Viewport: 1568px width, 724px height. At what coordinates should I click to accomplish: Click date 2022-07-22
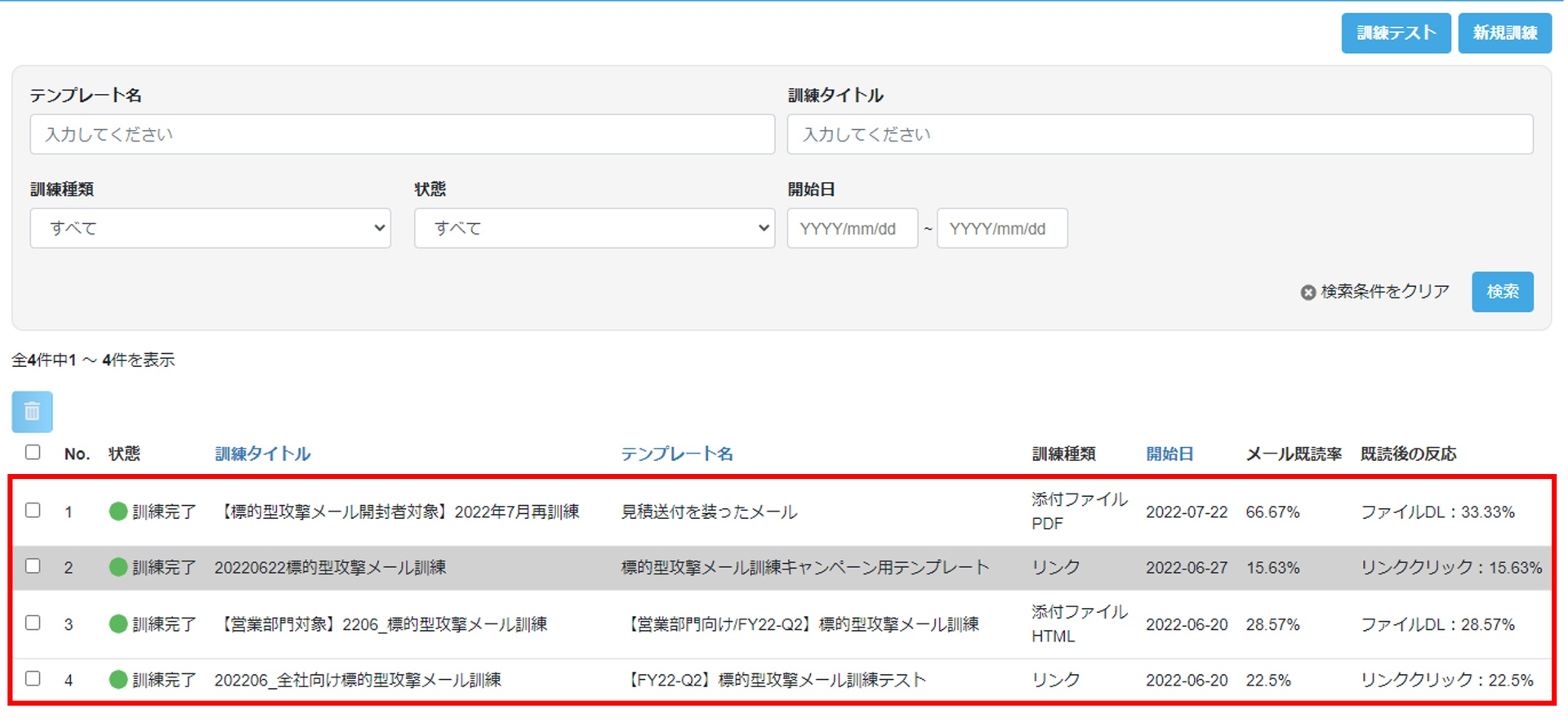point(1187,512)
